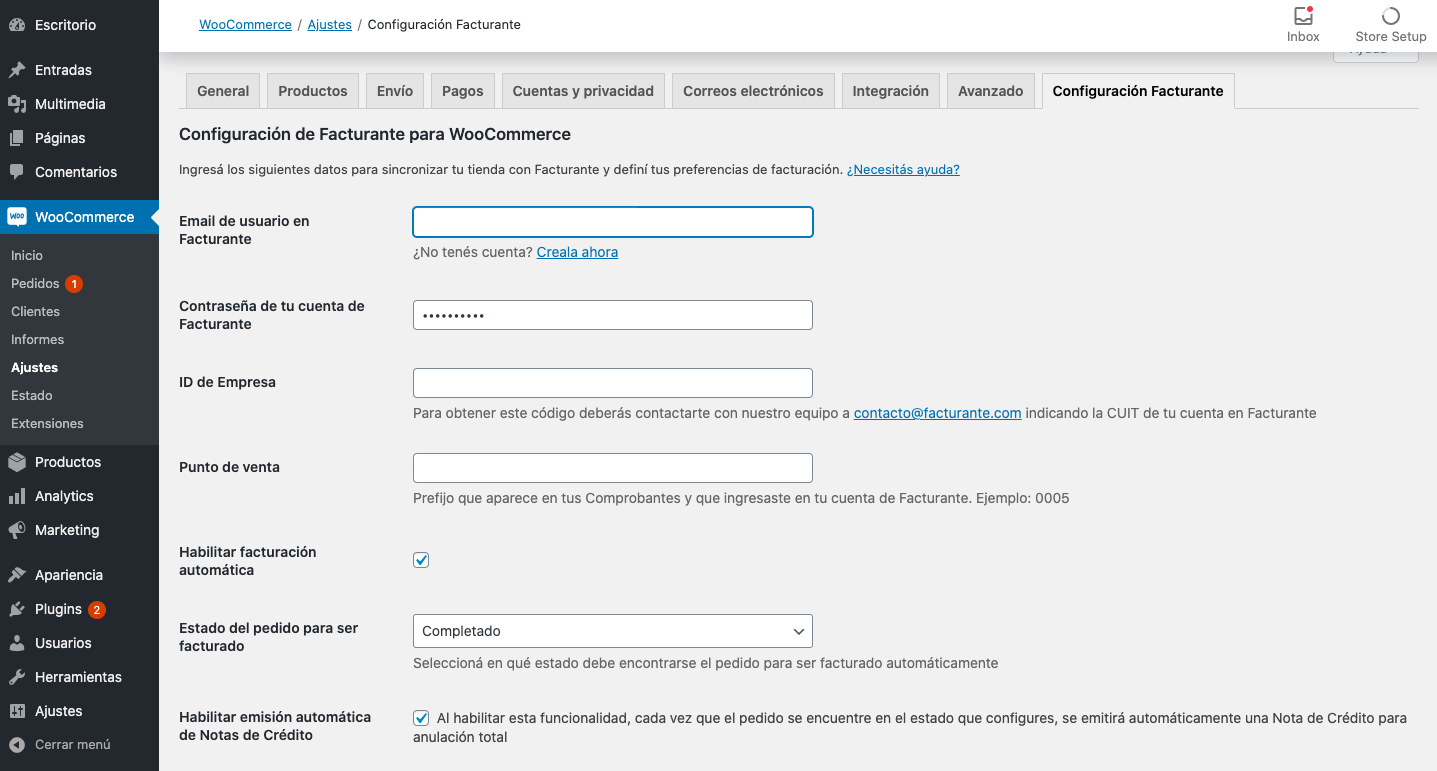
Task: Focus the ID de Empresa field
Action: click(x=613, y=383)
